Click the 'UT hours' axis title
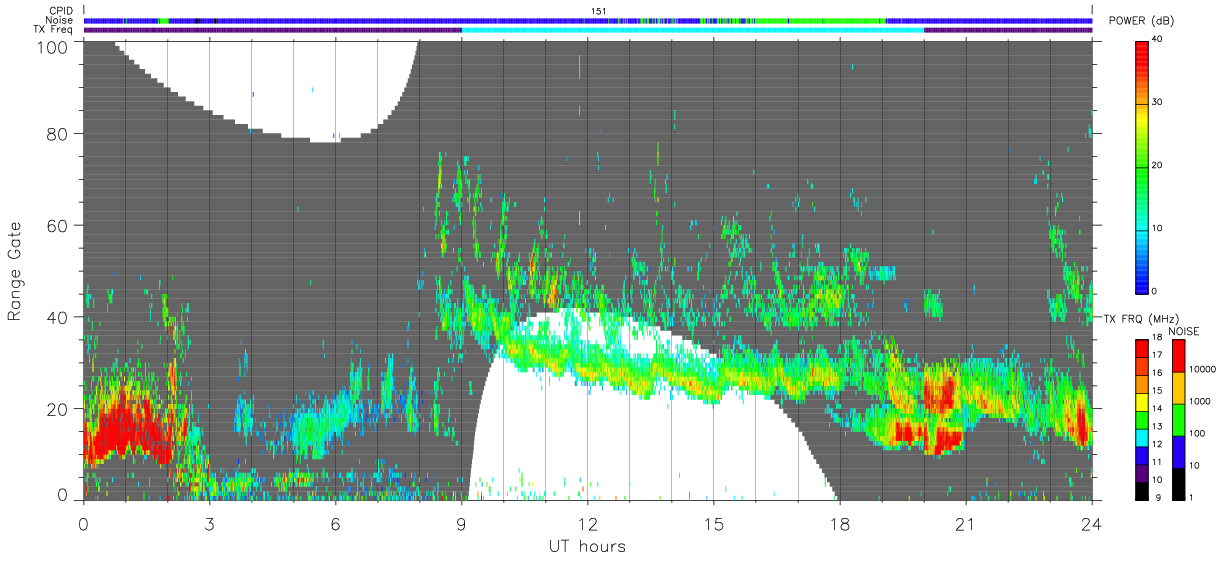1228x567 pixels. point(586,547)
